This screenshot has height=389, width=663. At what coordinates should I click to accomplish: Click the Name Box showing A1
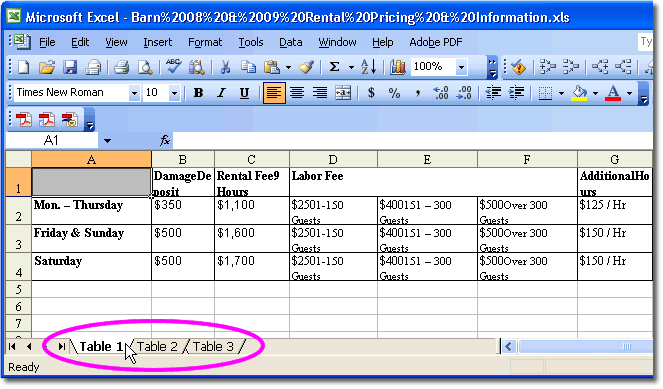click(51, 140)
